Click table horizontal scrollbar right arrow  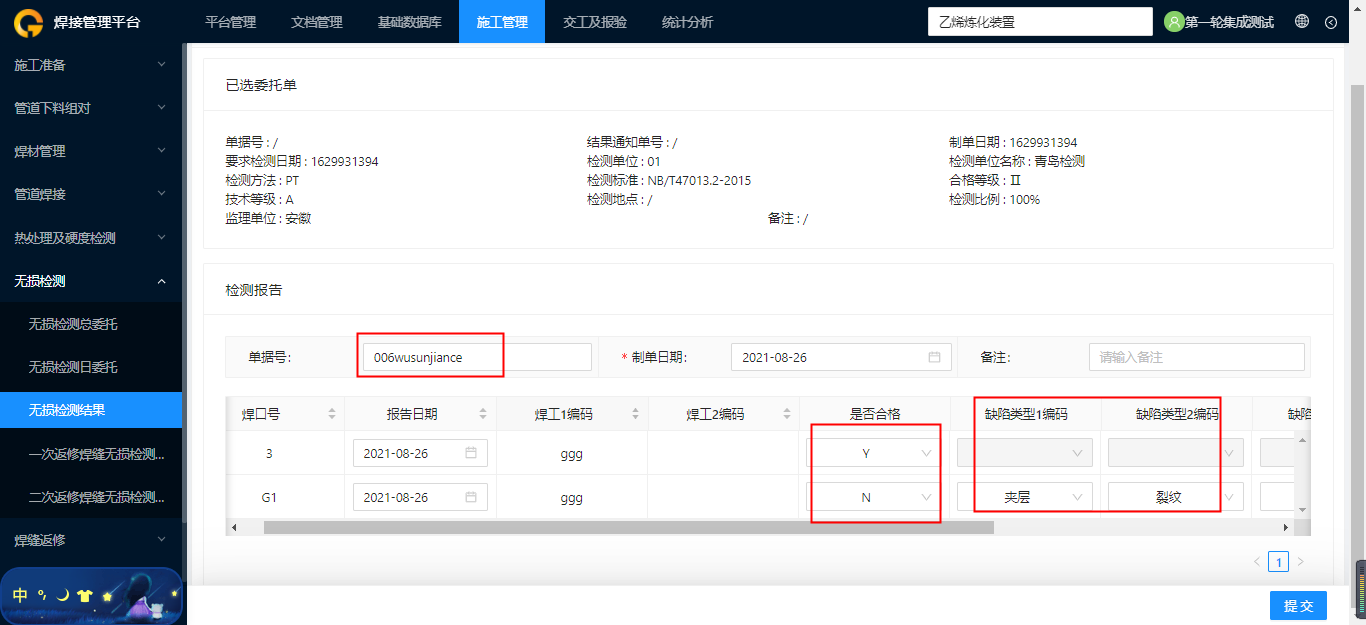point(1286,527)
